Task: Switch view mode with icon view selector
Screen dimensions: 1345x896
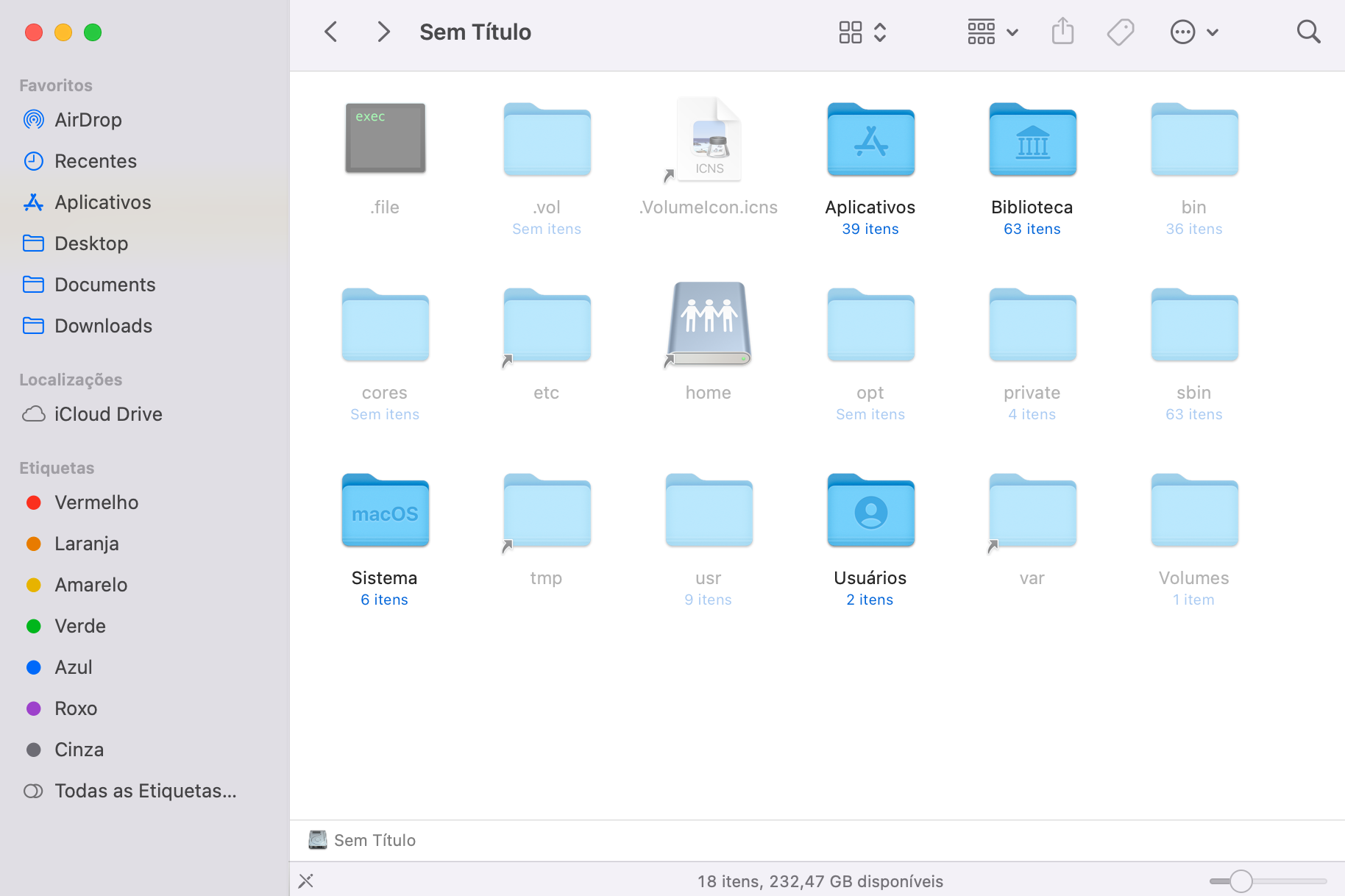Action: pos(862,32)
